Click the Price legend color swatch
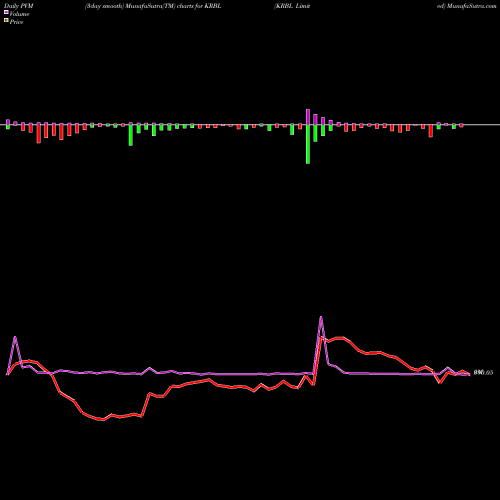 coord(6,21)
